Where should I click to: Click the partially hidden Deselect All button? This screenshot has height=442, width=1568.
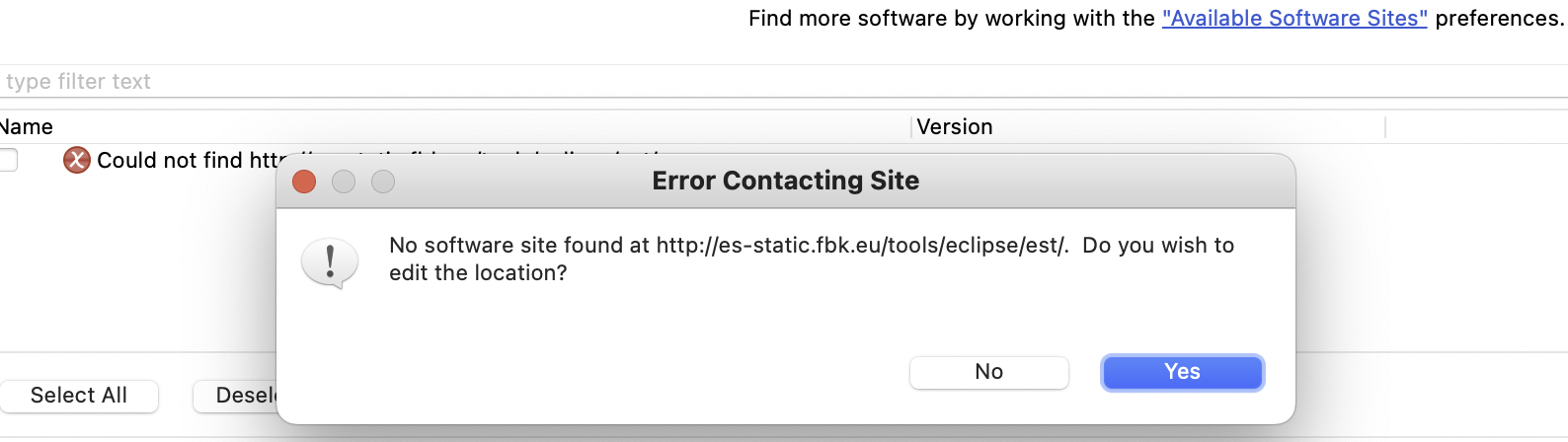(x=235, y=396)
